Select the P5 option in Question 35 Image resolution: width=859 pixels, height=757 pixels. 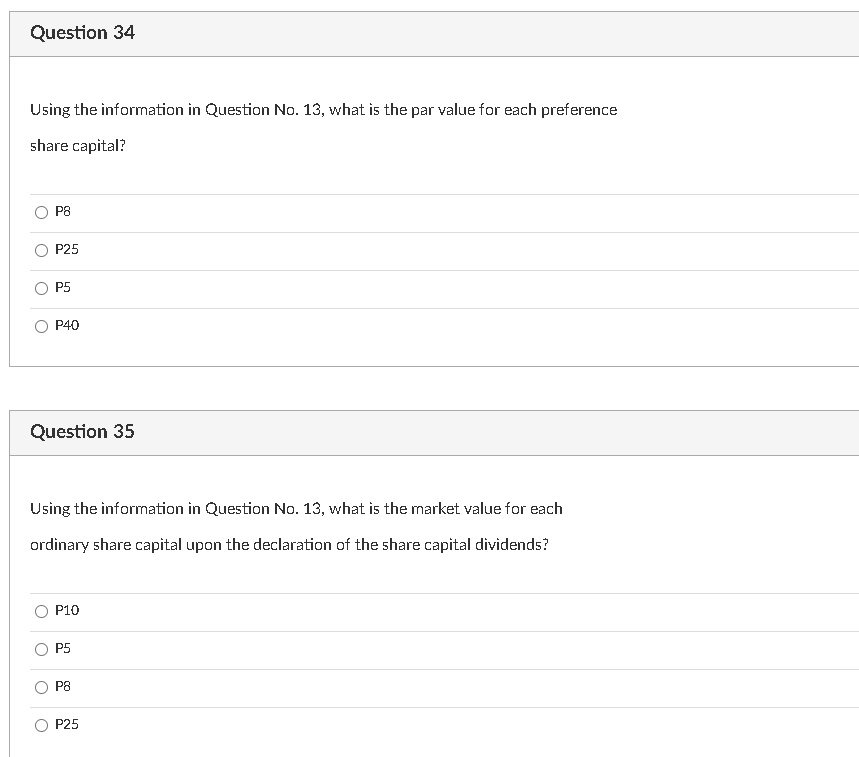tap(41, 649)
